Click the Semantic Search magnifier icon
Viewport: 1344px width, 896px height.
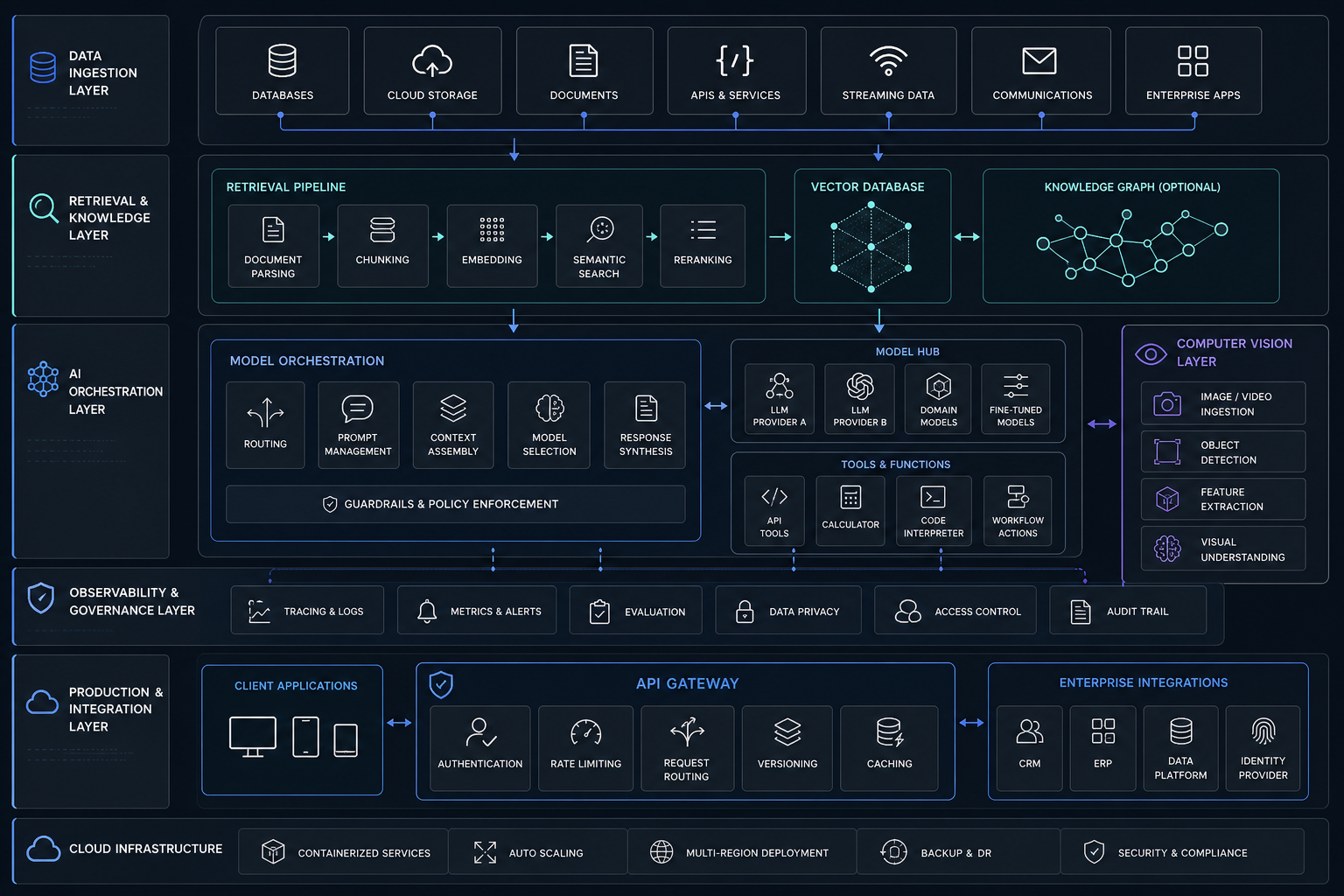point(600,229)
